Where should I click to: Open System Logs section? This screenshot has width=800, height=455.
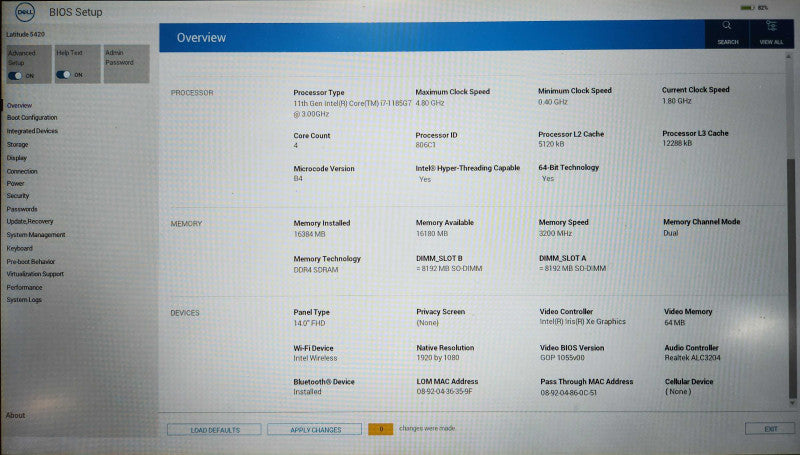(x=24, y=300)
